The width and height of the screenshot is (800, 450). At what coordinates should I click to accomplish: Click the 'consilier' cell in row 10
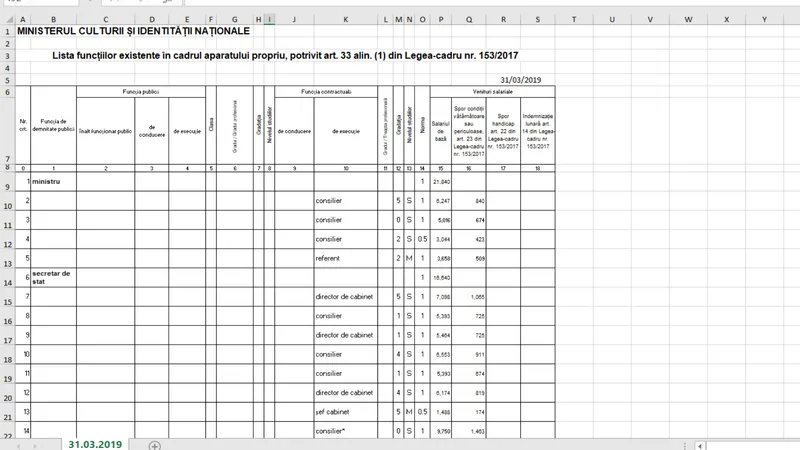(345, 201)
